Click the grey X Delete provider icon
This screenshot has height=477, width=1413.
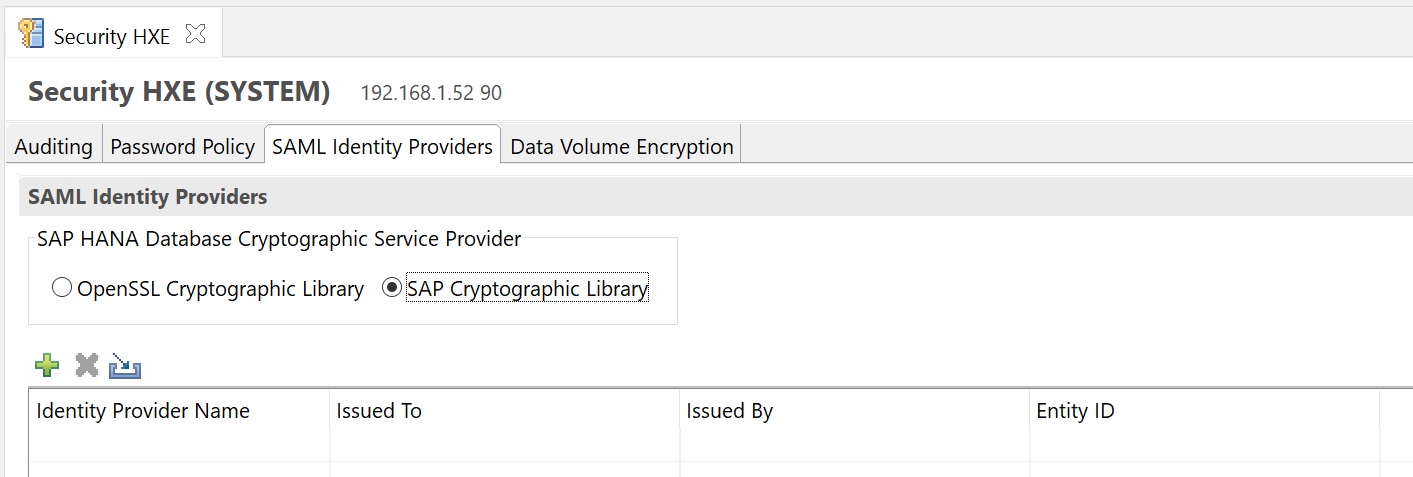tap(87, 366)
